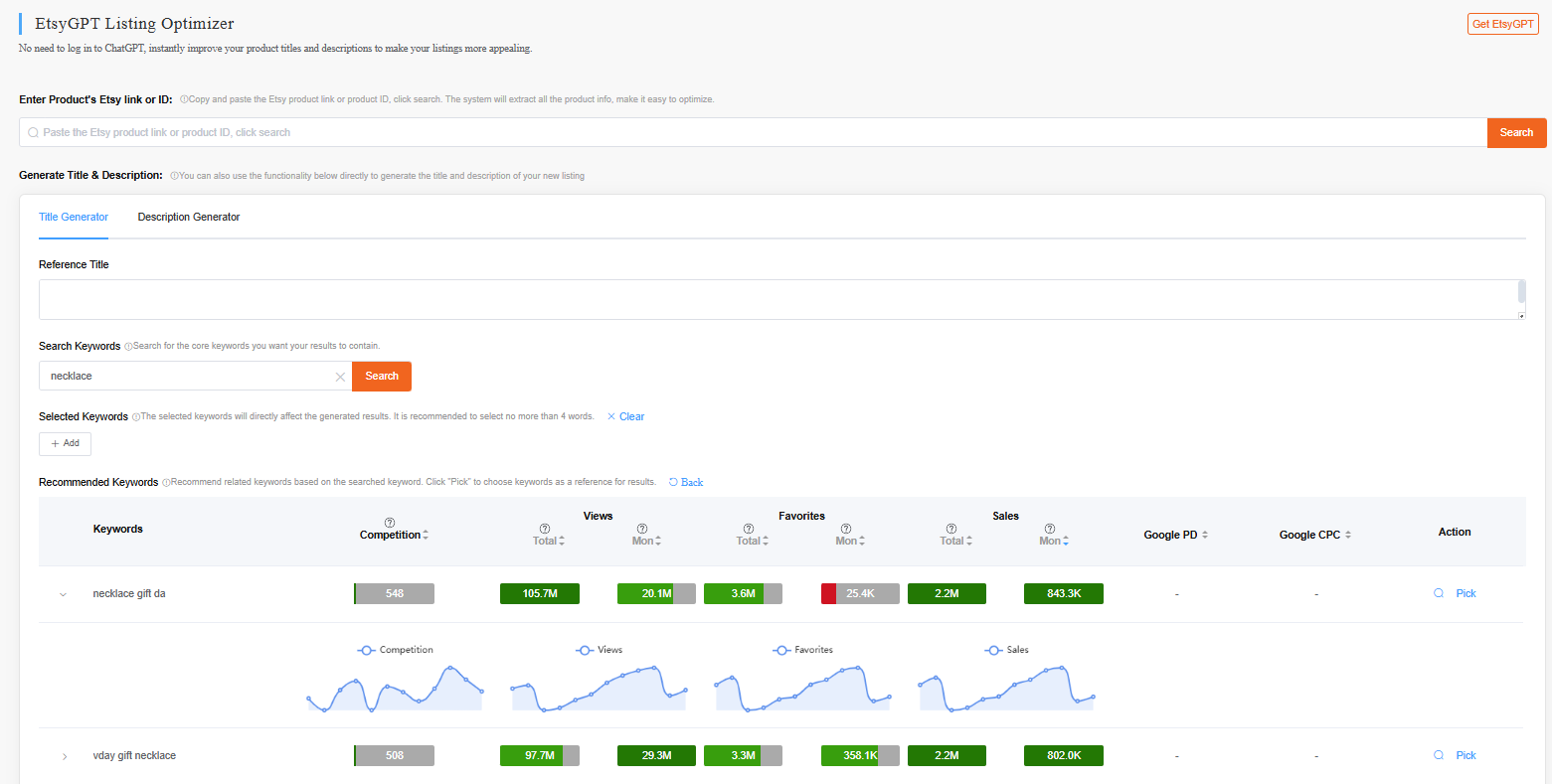Switch to the Description Generator tab
Viewport: 1552px width, 784px height.
[188, 217]
